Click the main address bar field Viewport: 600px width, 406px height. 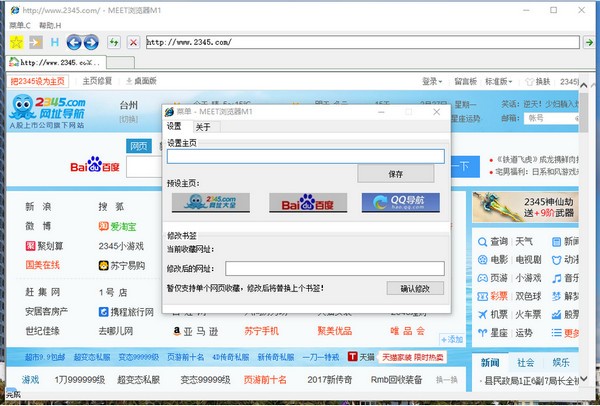[x=362, y=42]
